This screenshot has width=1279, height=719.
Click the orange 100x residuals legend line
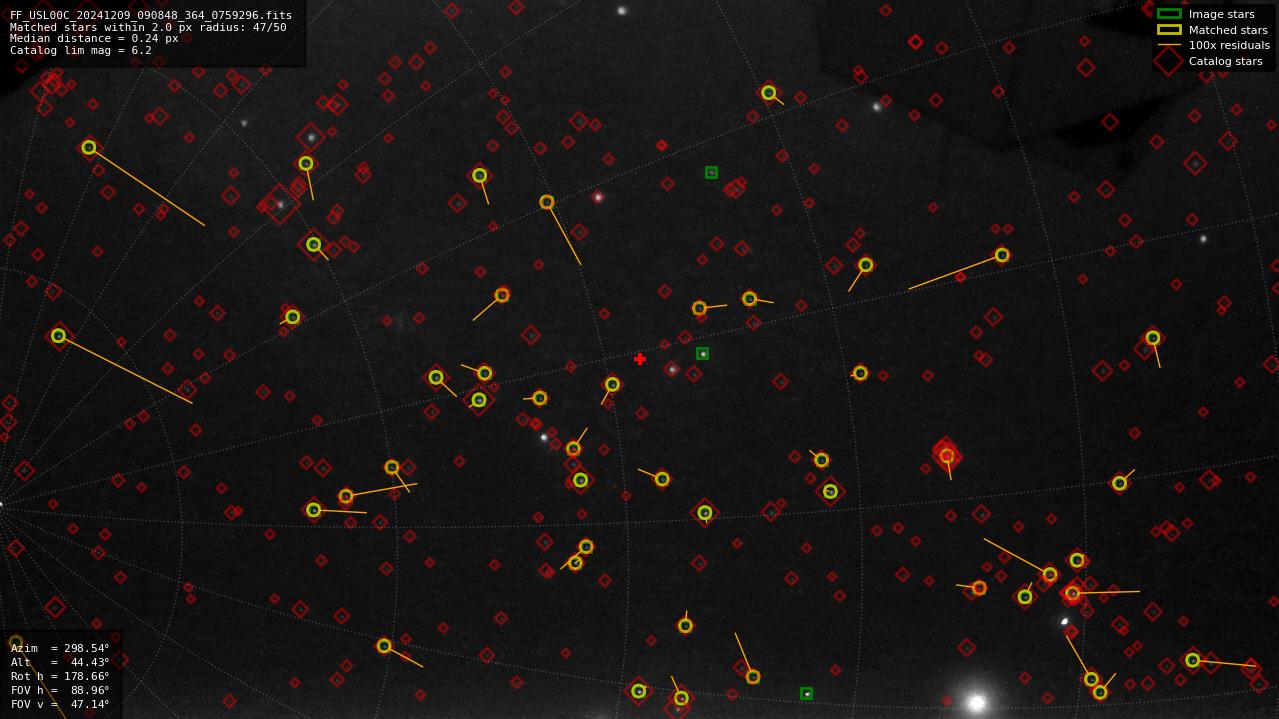(x=1169, y=45)
